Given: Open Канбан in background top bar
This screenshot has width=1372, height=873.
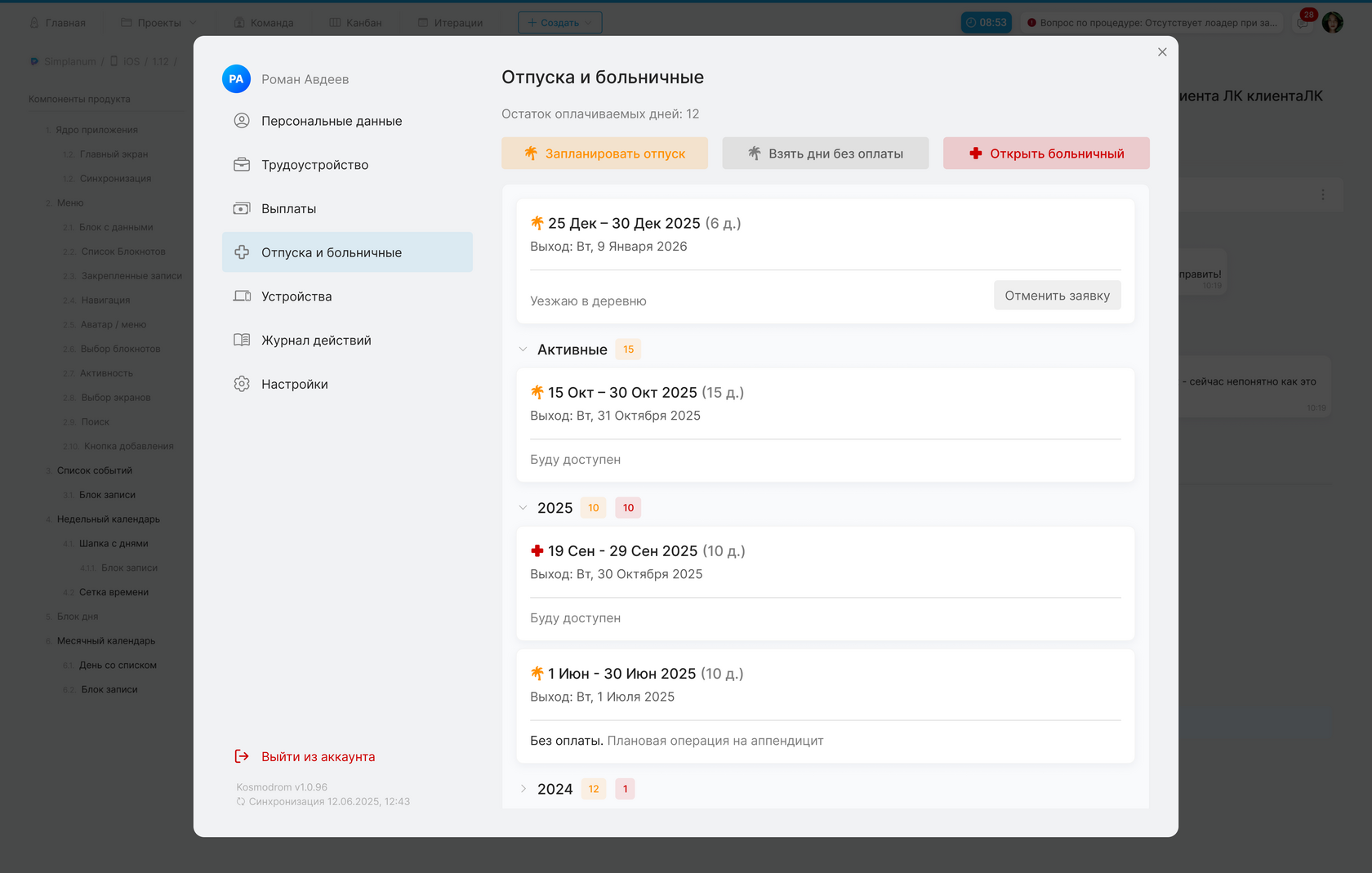Looking at the screenshot, I should tap(355, 23).
